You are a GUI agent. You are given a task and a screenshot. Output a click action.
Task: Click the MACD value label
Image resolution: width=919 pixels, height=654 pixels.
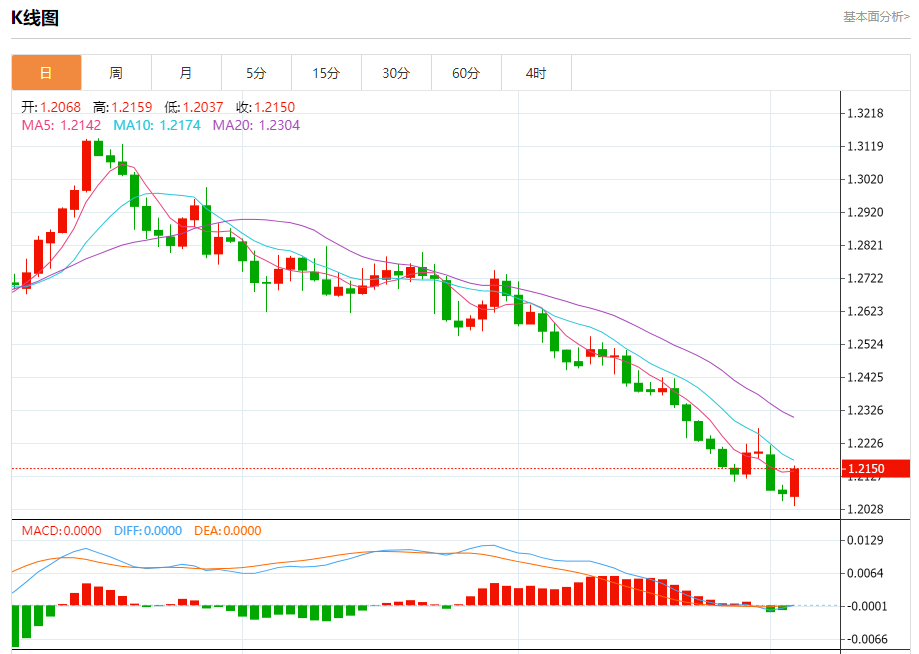point(62,530)
